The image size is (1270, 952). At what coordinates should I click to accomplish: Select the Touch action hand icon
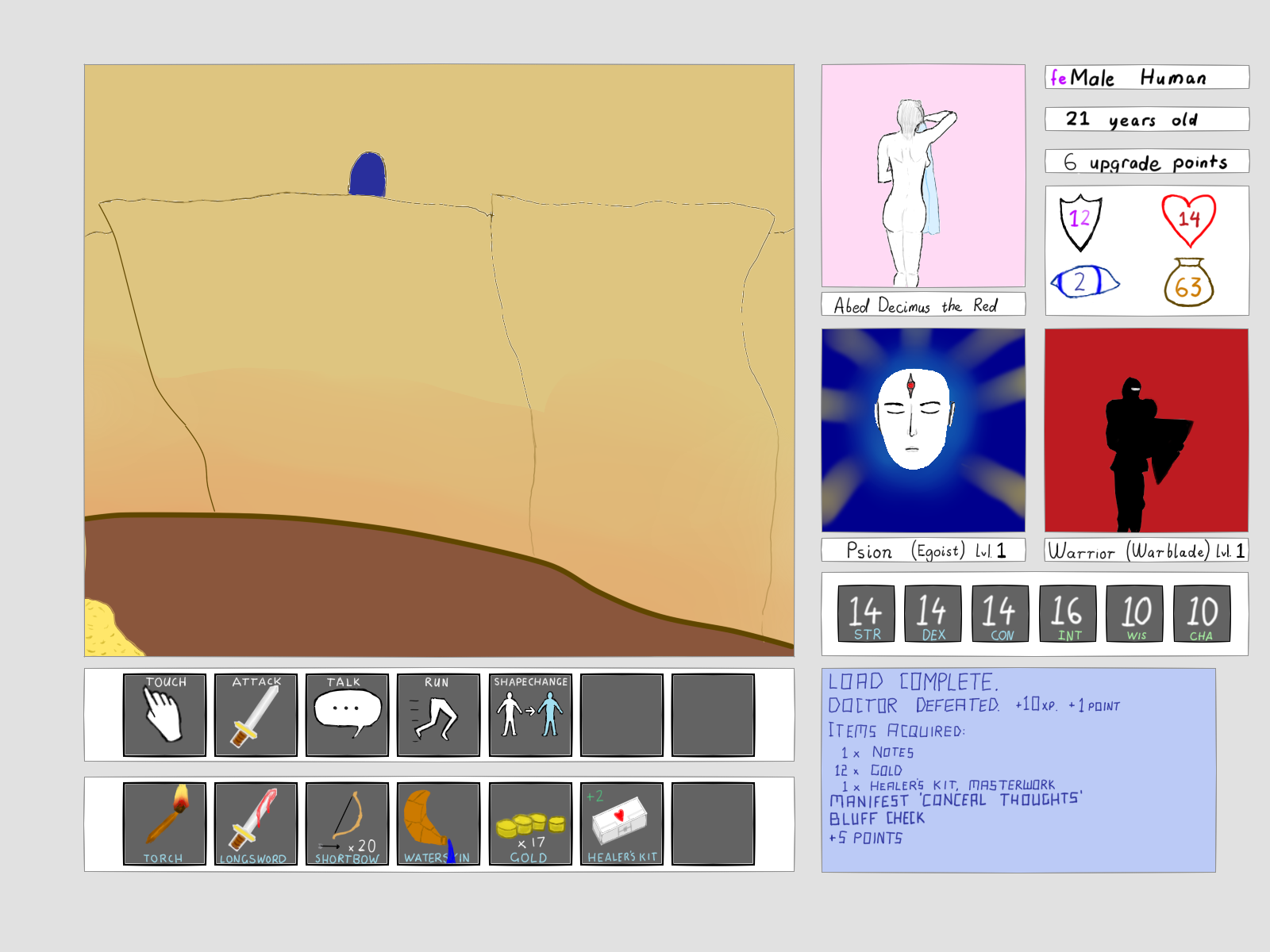164,715
